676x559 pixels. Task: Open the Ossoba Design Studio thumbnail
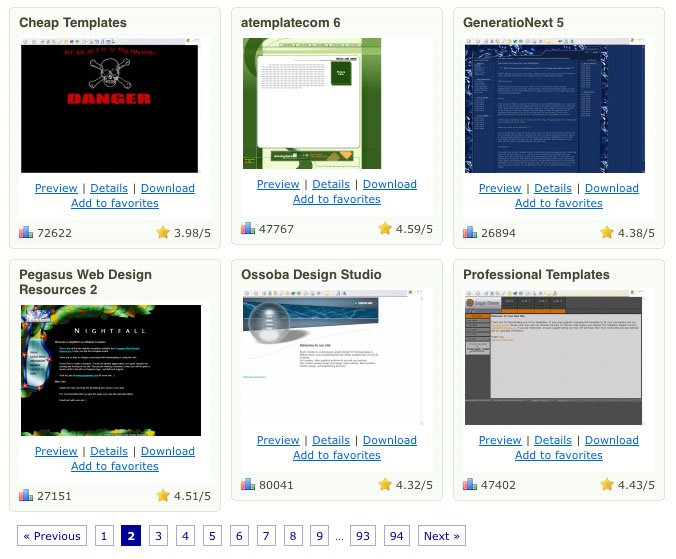tap(332, 359)
